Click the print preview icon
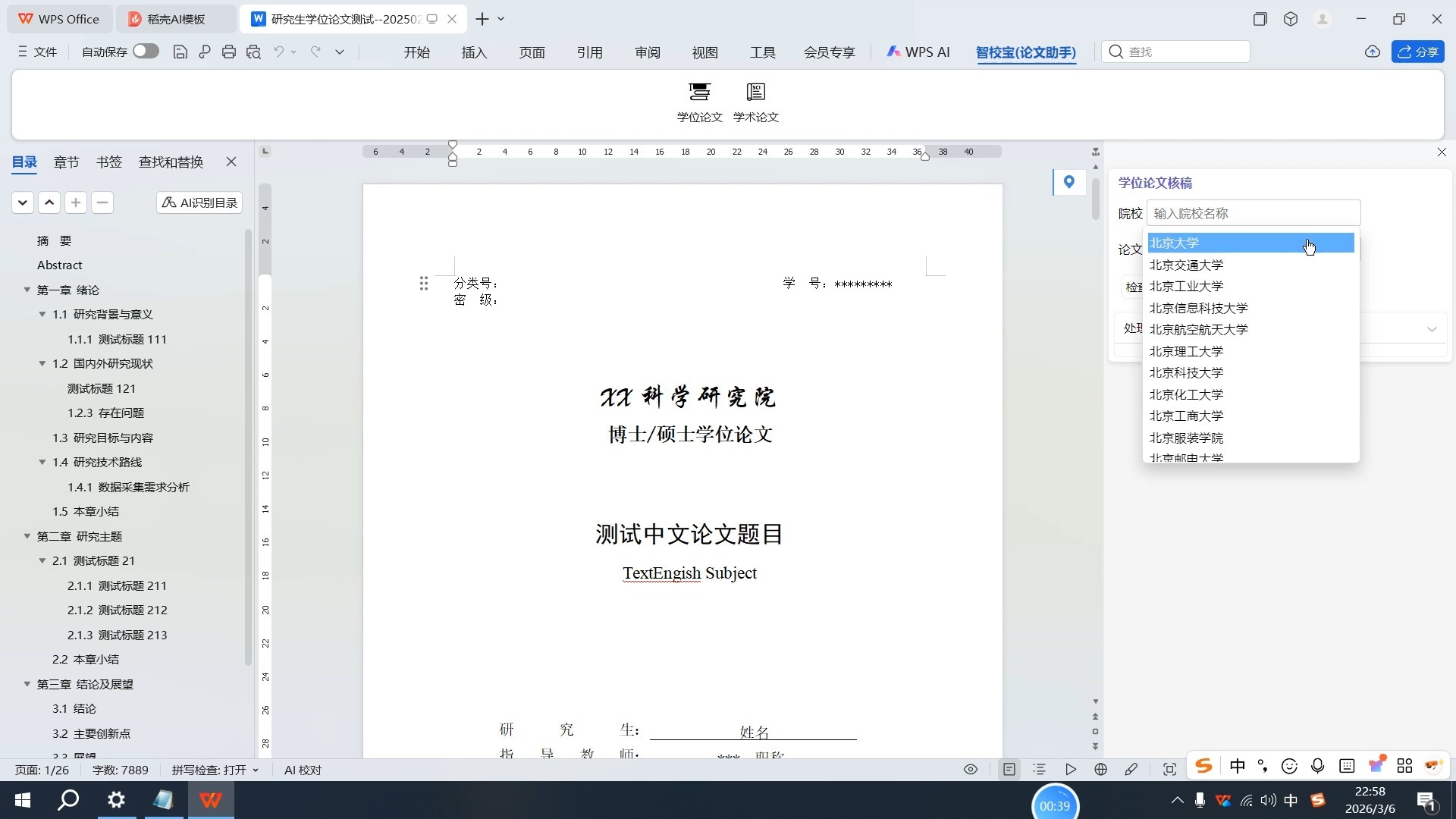Screen dimensions: 1456x819 point(253,52)
